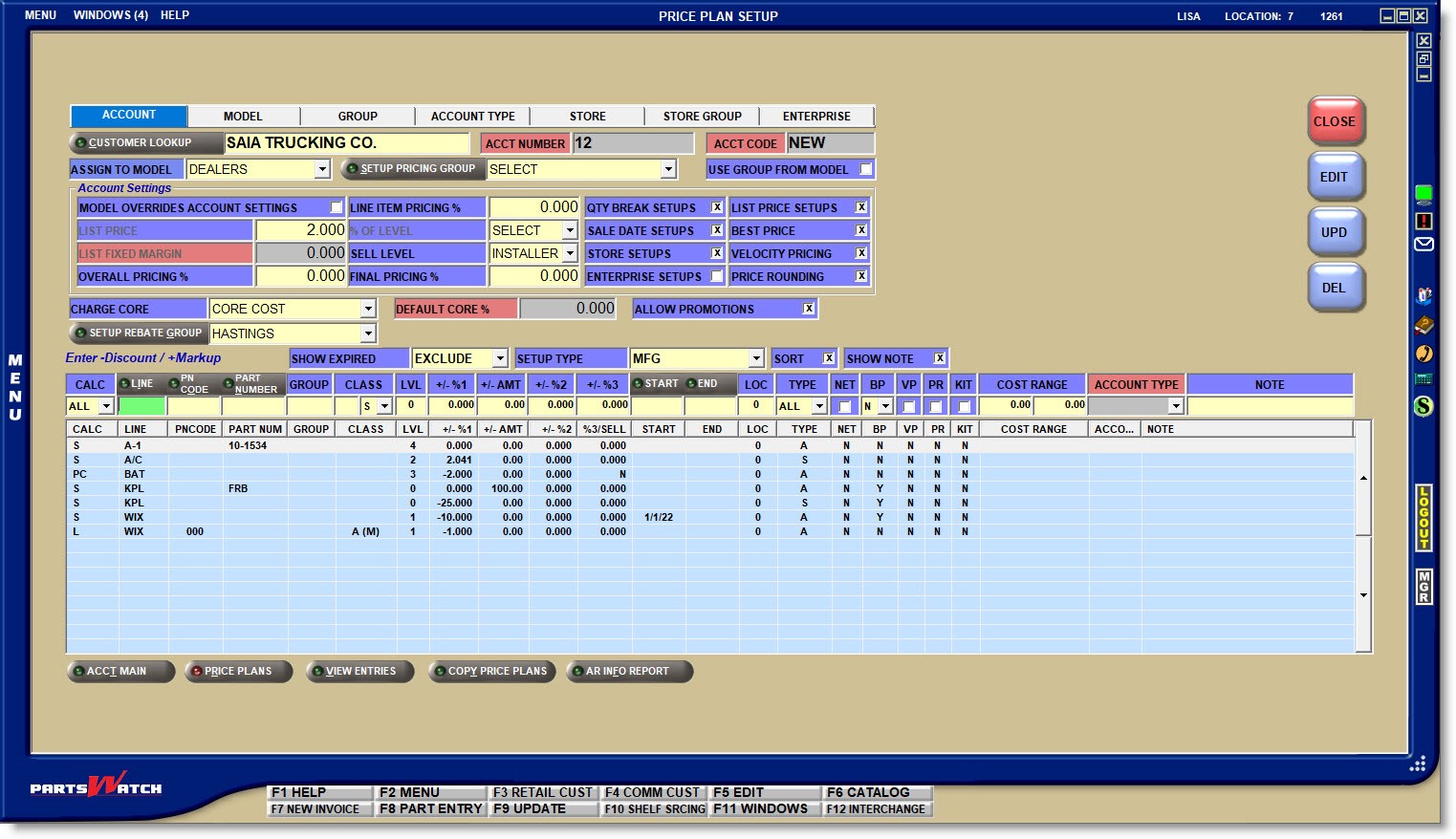This screenshot has height=839, width=1456.
Task: Open the red exclamation alert icon
Action: coord(1423,221)
